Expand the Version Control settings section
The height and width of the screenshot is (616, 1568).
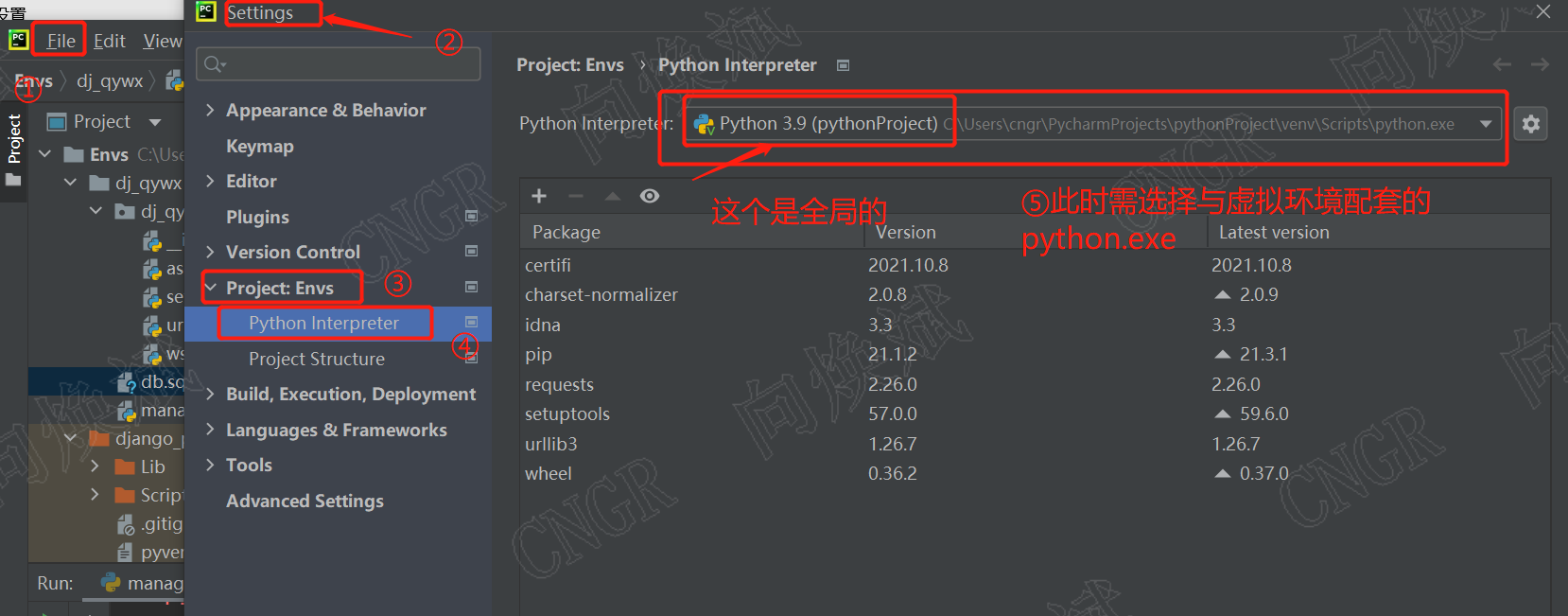[x=210, y=252]
